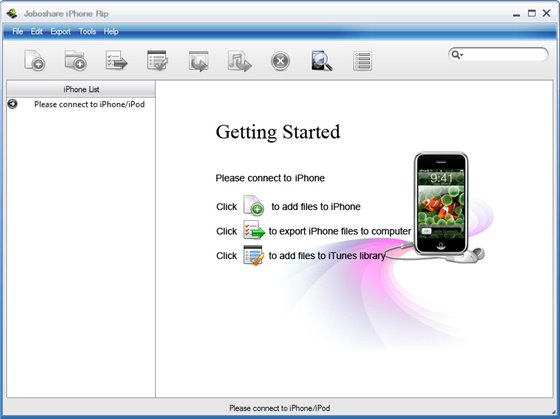Click the Export checked files to computer toolbar icon
Screen dimensions: 560x419
tap(116, 60)
